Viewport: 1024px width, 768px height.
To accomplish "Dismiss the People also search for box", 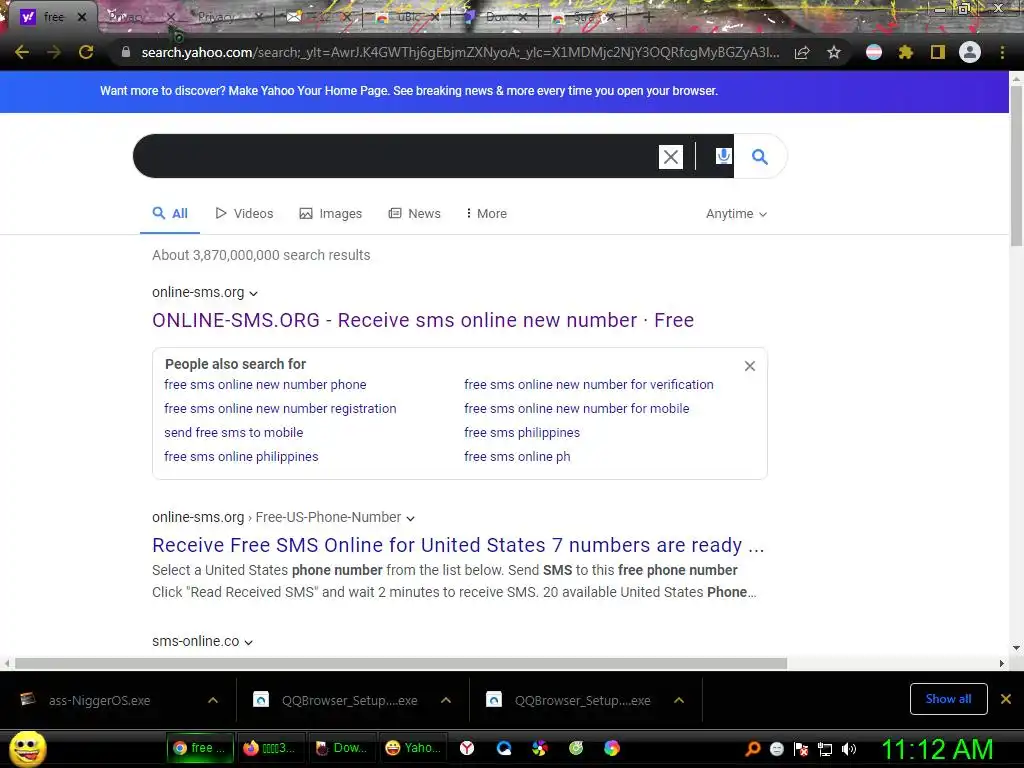I will click(750, 366).
